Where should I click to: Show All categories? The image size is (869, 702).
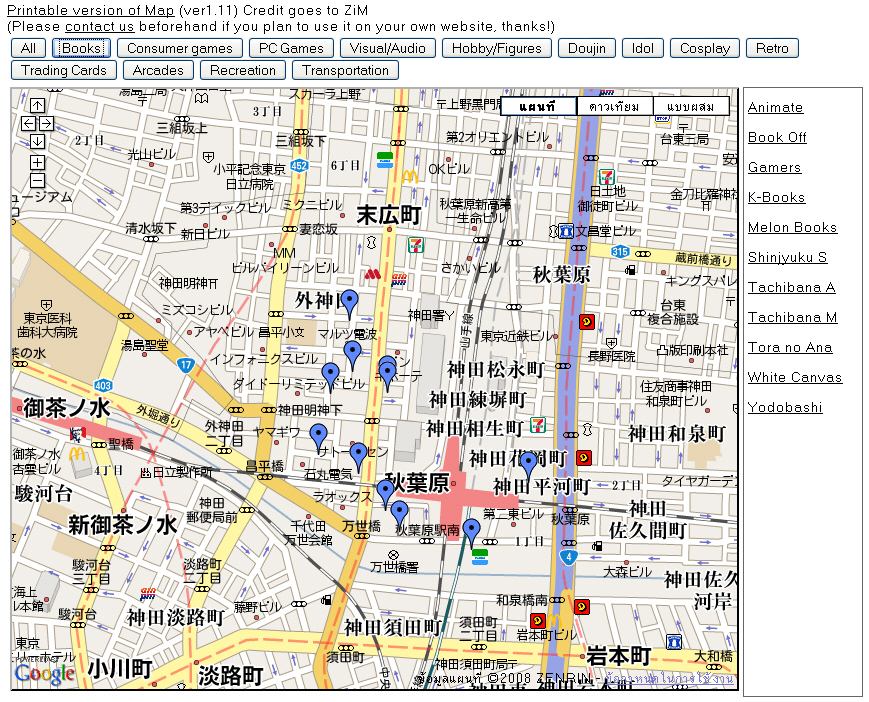[28, 48]
